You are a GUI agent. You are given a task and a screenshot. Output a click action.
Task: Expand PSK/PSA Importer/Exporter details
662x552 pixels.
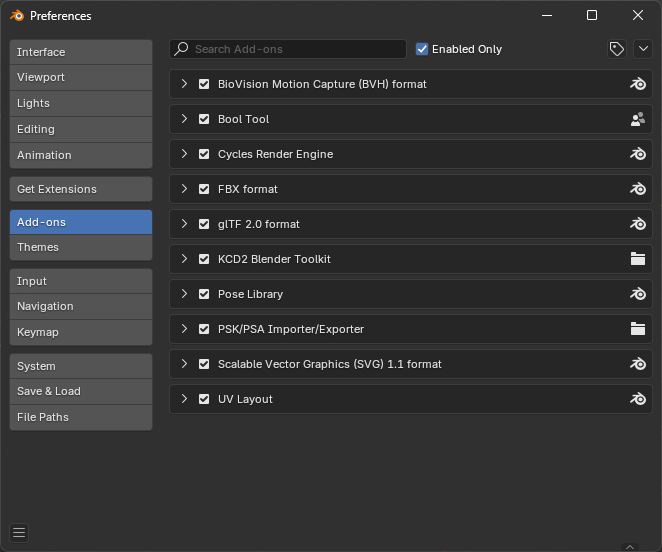tap(184, 329)
